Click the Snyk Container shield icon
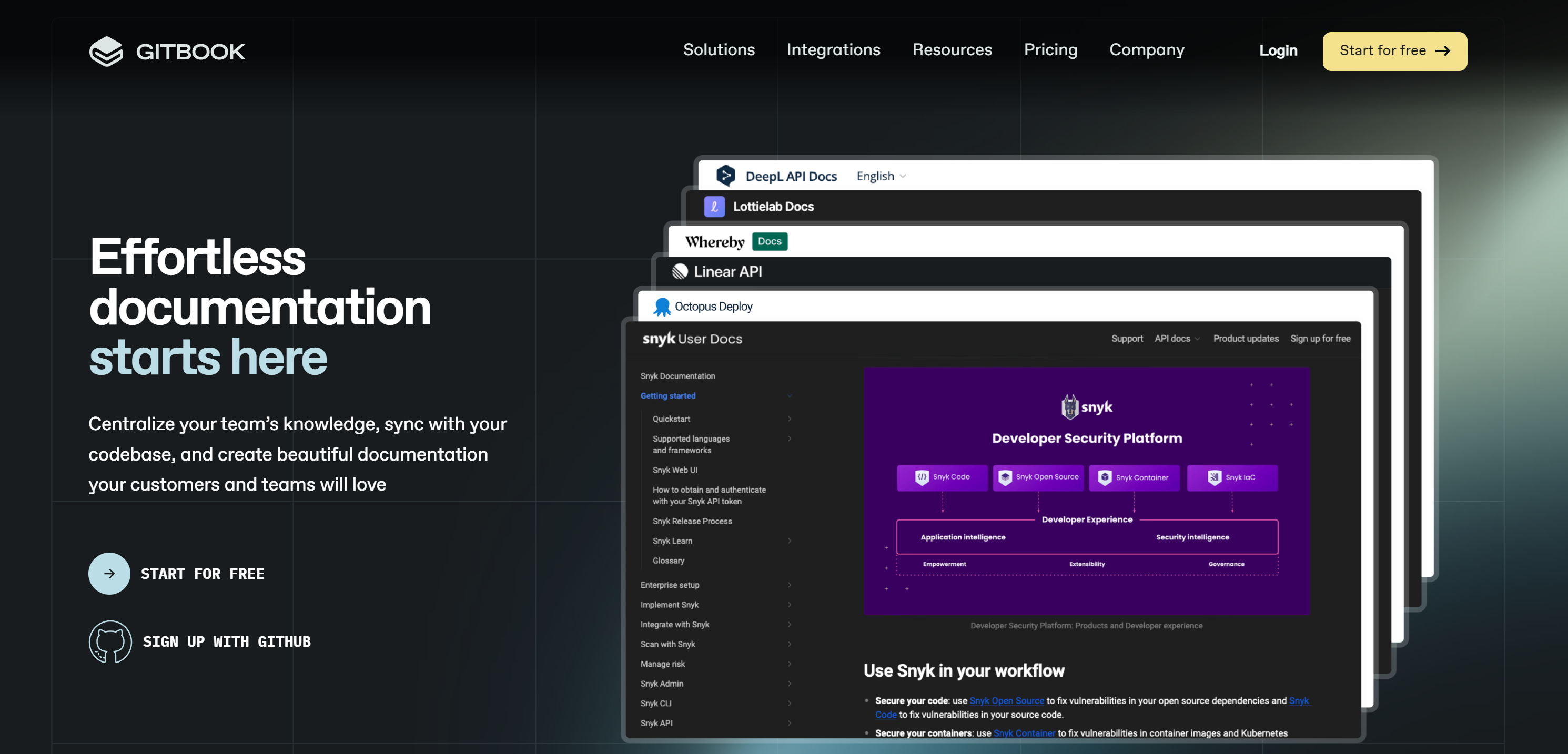The width and height of the screenshot is (1568, 754). 1104,477
